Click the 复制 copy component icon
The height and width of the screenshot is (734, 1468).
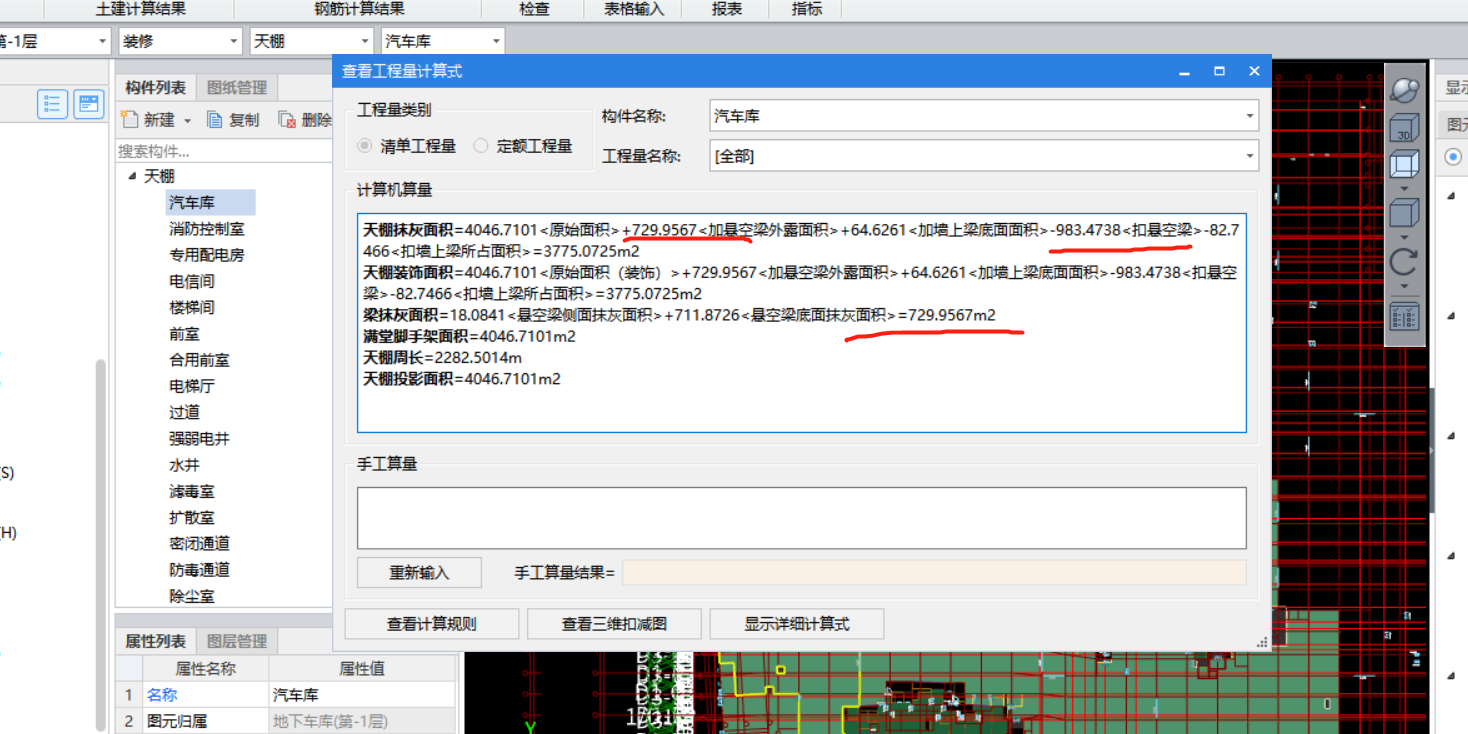215,119
